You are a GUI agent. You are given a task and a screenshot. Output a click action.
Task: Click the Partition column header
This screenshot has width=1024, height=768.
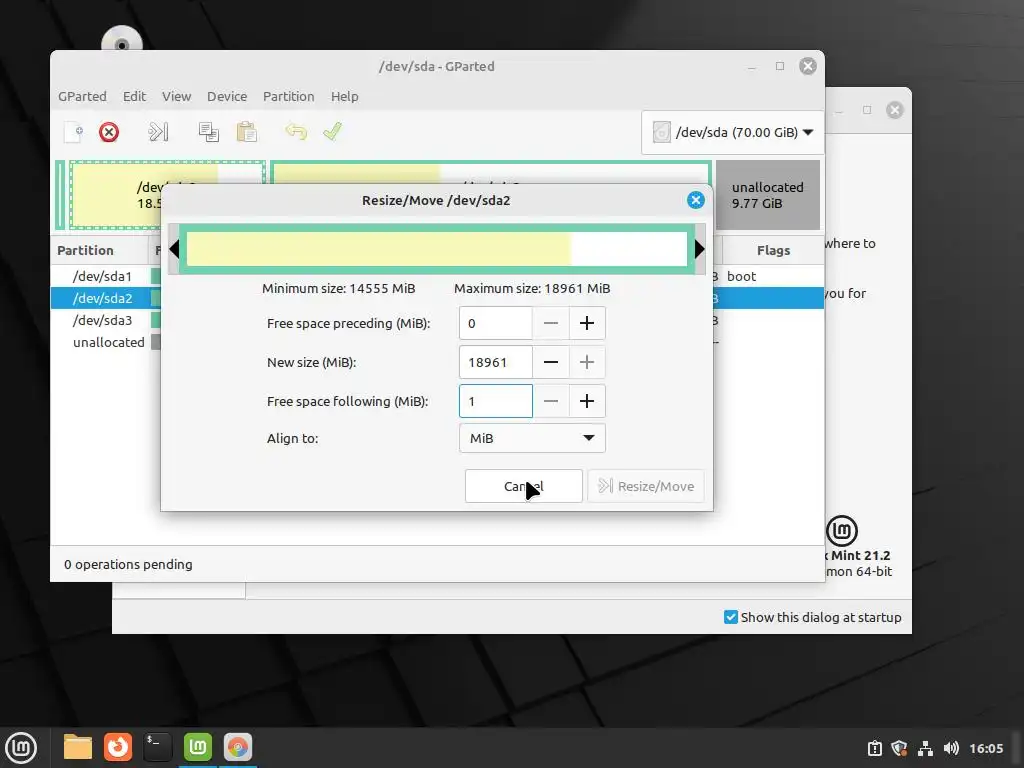pyautogui.click(x=100, y=251)
